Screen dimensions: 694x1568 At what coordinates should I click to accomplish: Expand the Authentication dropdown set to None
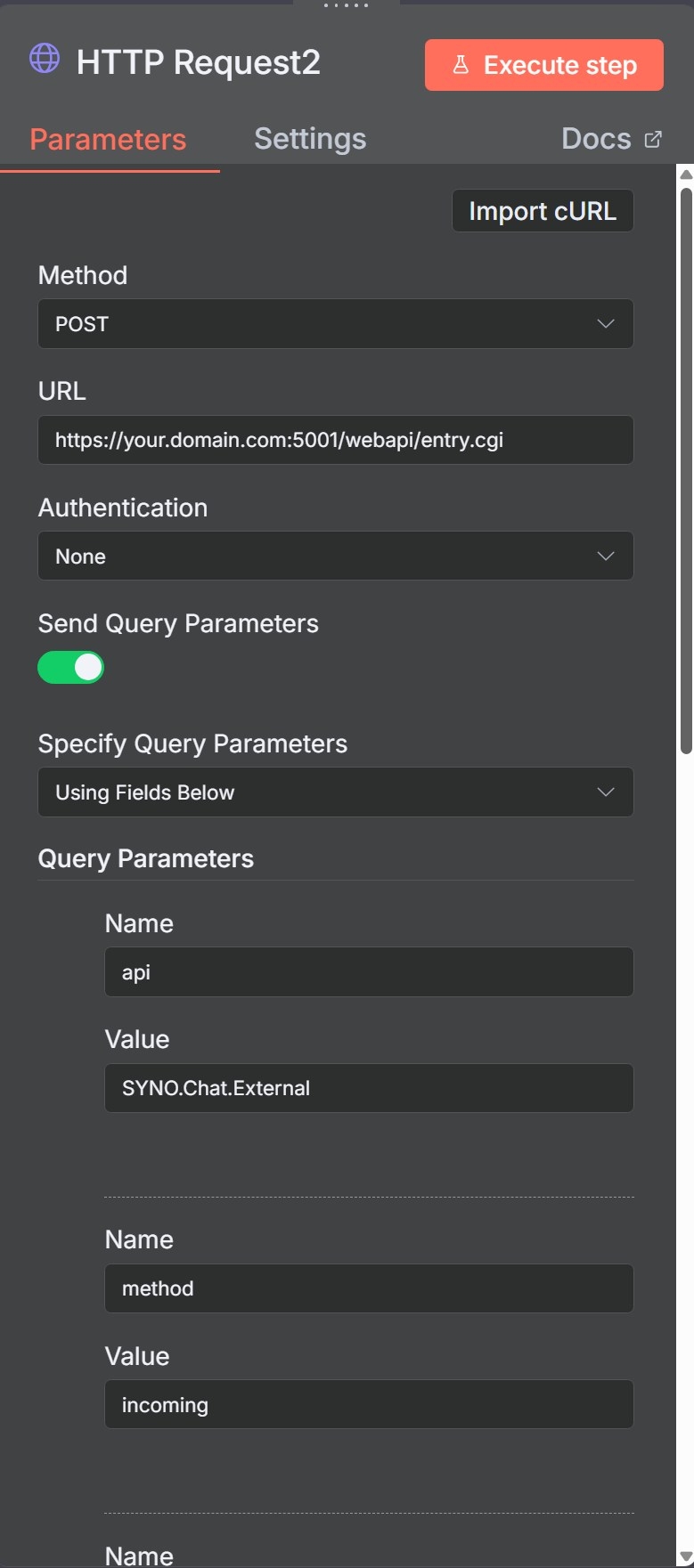coord(335,557)
